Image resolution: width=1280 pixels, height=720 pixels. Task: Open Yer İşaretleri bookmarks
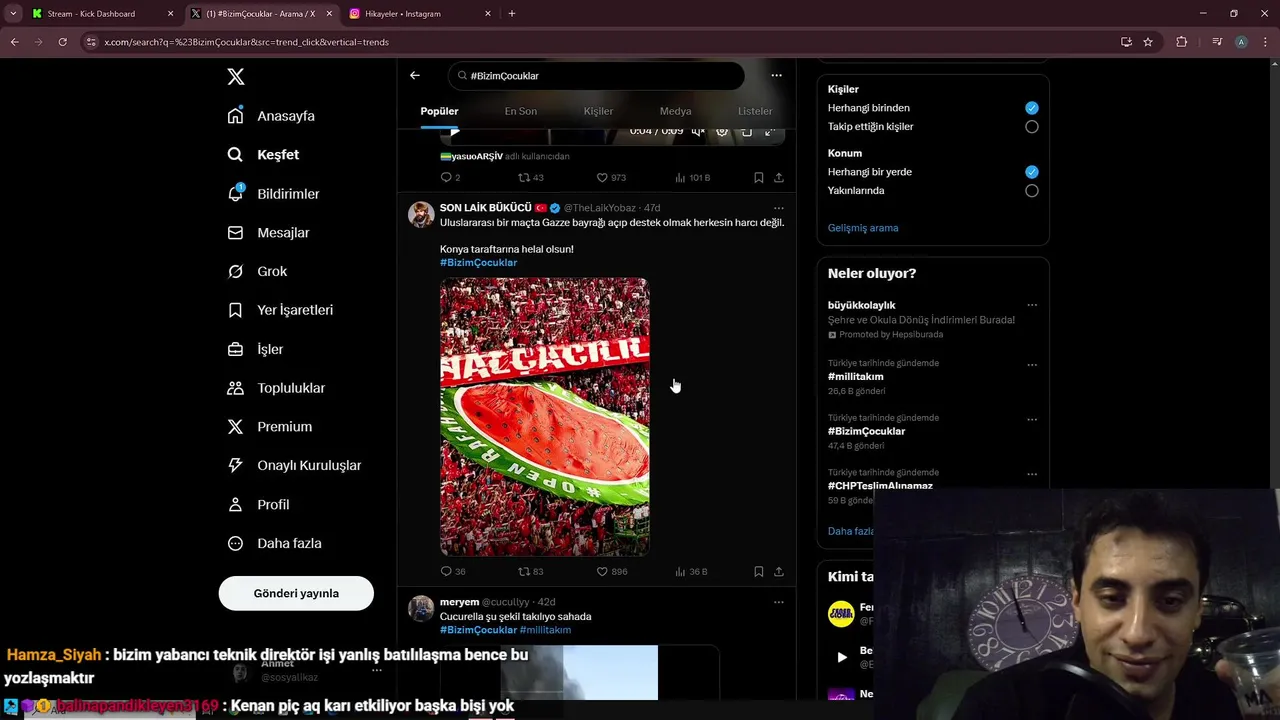point(280,310)
